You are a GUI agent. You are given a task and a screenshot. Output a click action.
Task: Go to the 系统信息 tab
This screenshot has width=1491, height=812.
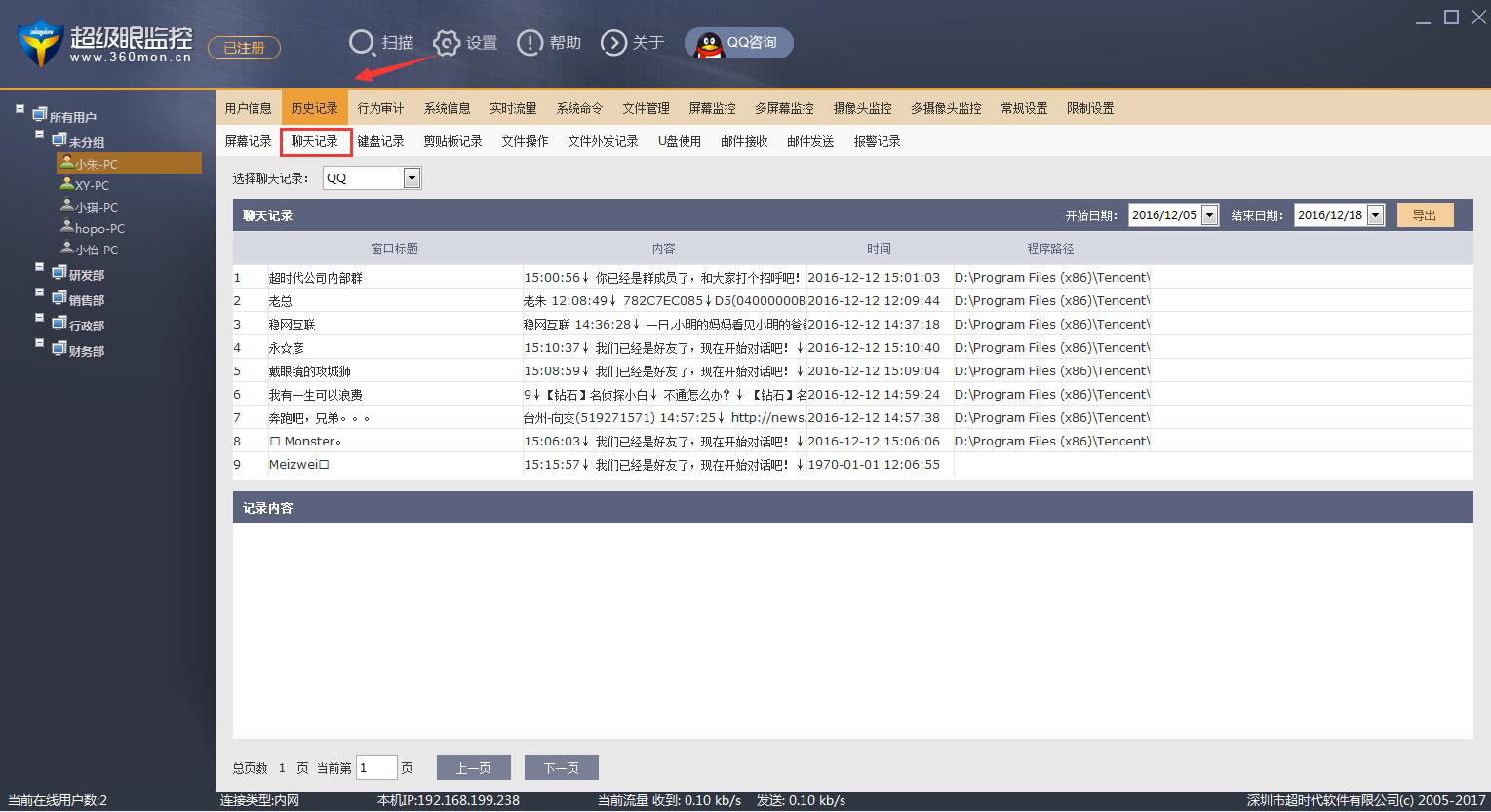447,108
